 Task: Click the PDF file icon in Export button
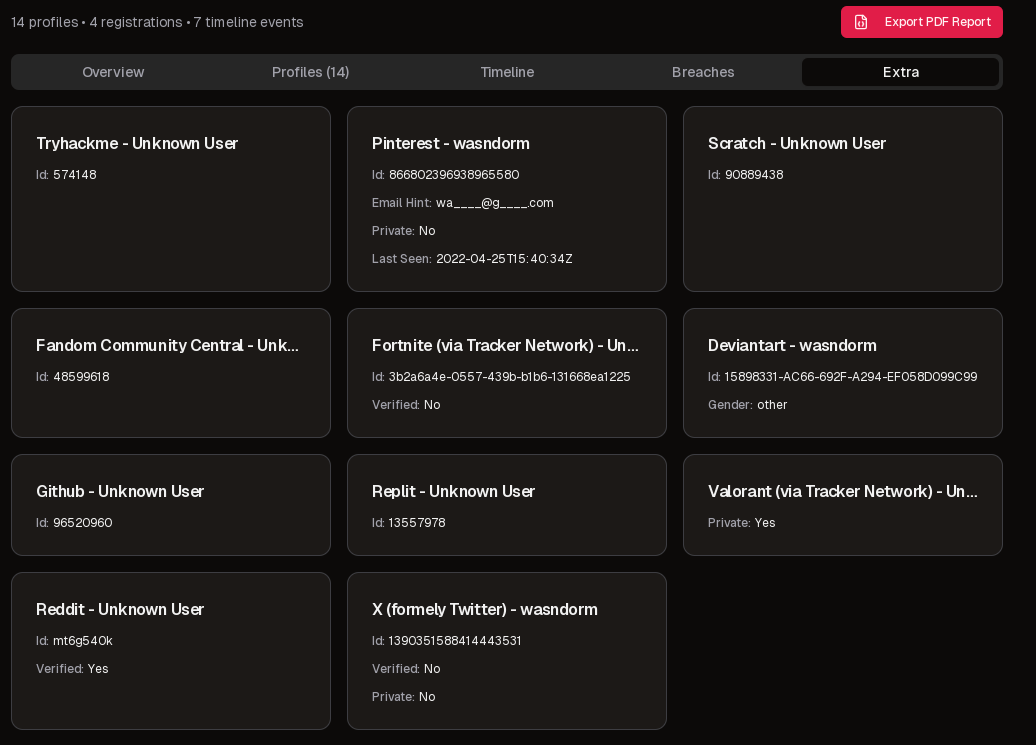861,22
